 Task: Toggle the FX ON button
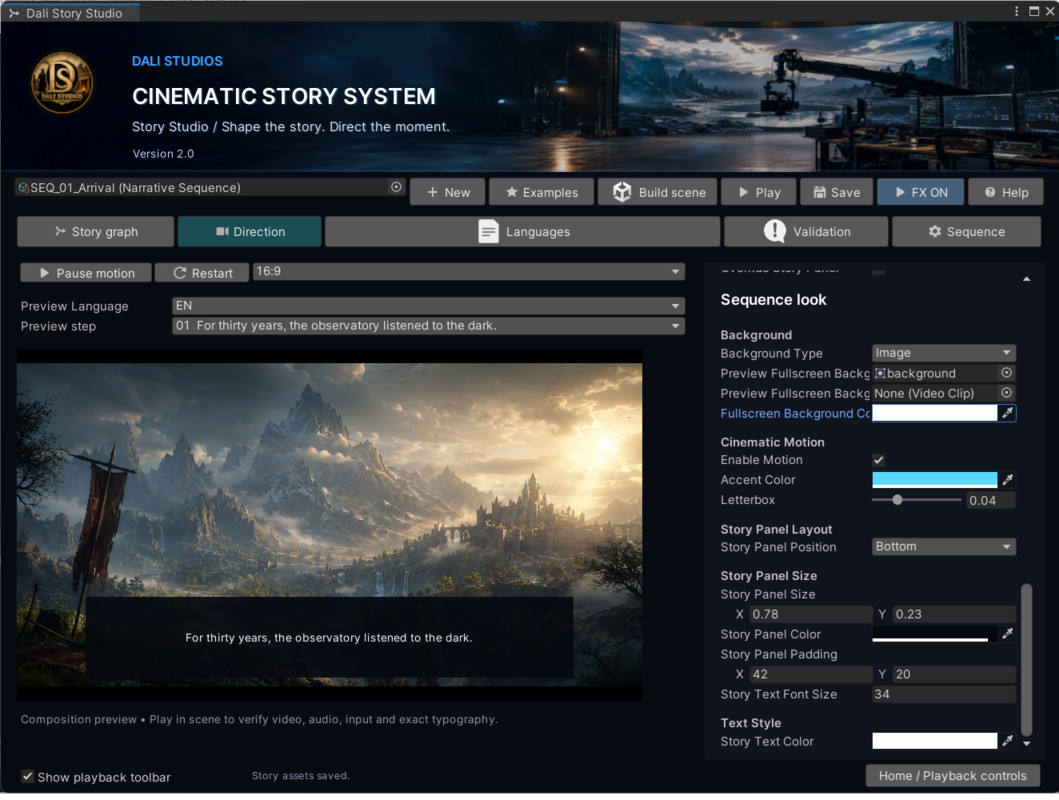(x=921, y=192)
